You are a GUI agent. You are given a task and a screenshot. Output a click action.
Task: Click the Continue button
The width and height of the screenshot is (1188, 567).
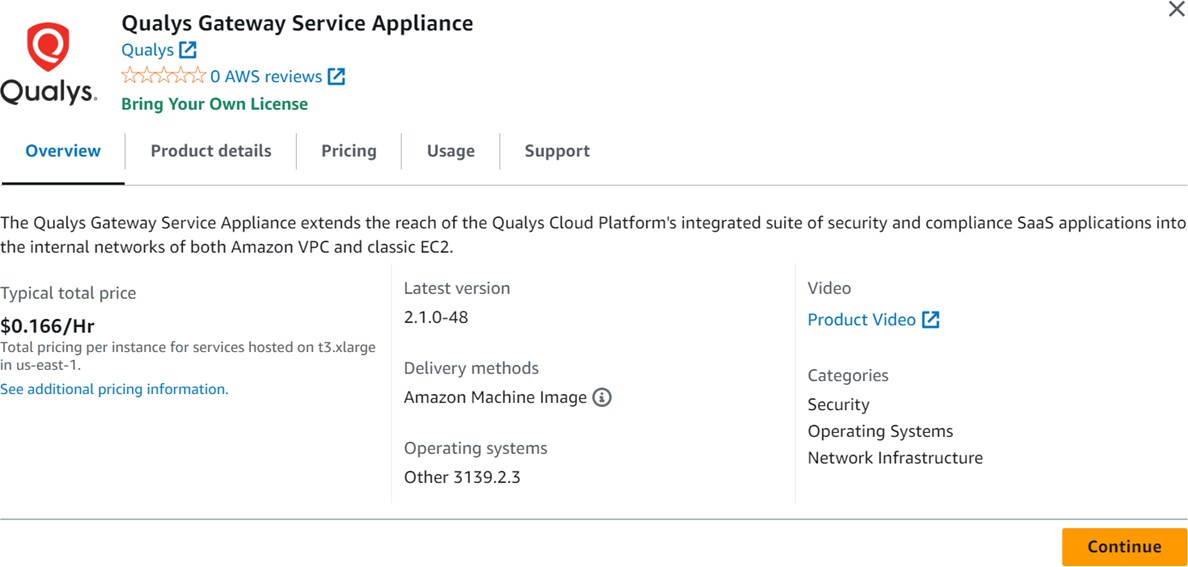point(1124,547)
